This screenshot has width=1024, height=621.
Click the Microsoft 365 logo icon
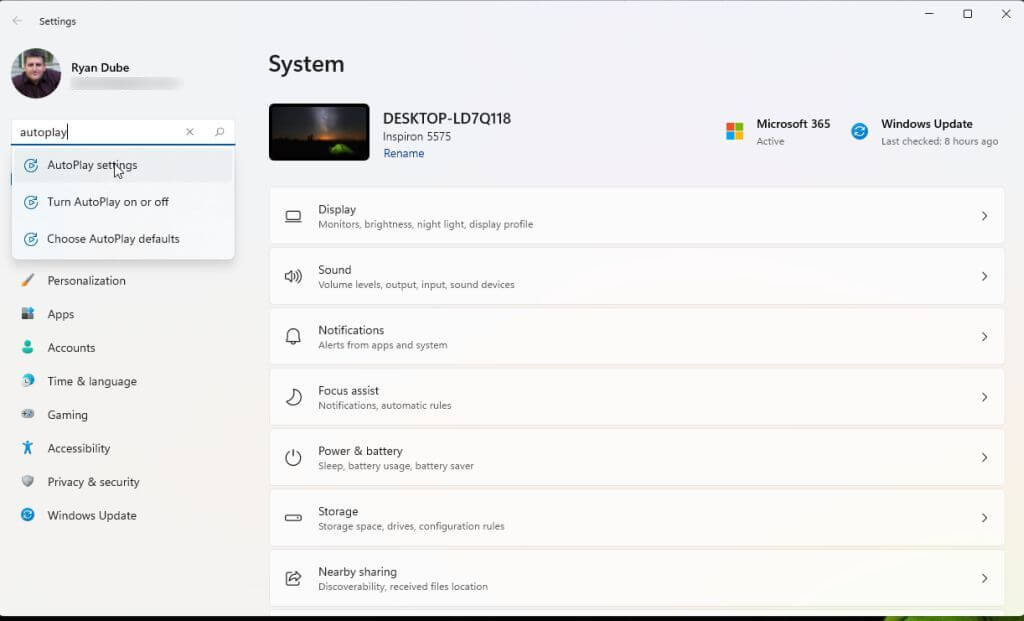[735, 131]
